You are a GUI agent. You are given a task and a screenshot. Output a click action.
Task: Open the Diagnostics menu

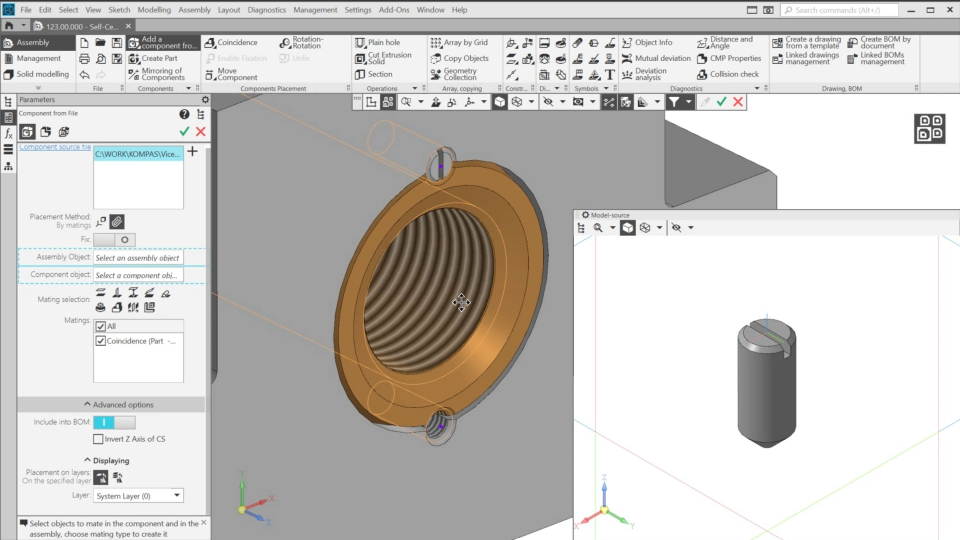tap(266, 10)
